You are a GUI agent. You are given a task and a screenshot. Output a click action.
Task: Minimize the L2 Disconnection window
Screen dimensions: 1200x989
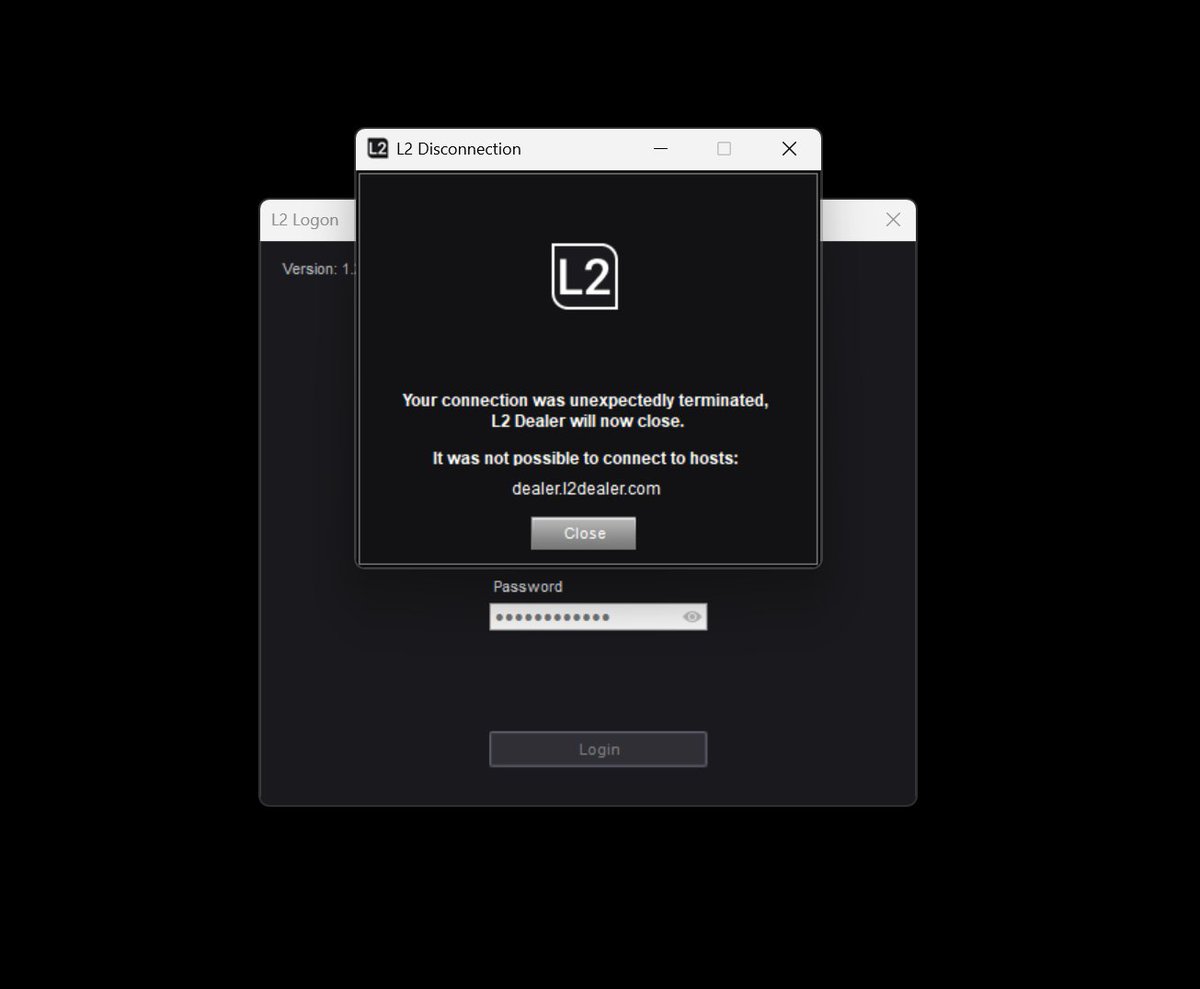[x=660, y=149]
